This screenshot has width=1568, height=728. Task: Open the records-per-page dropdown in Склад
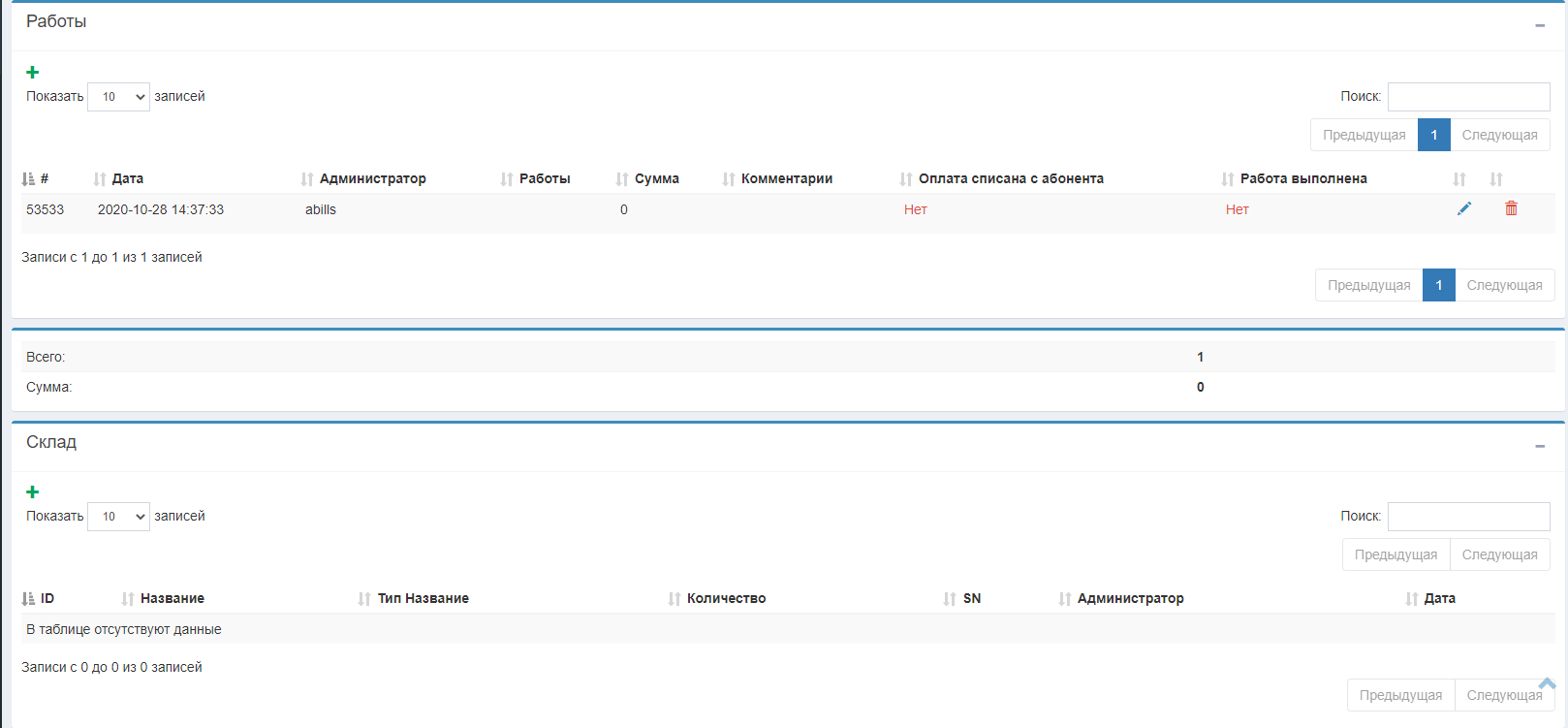coord(118,517)
